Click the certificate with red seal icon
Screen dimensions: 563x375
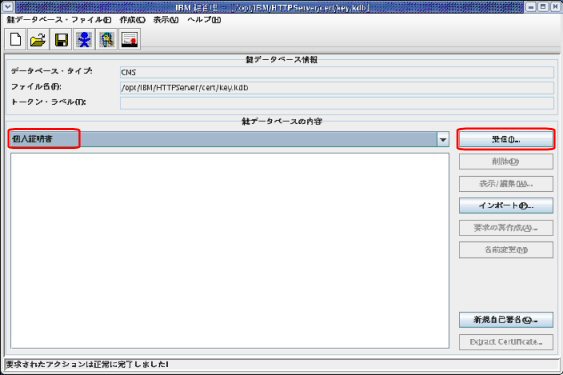coord(129,40)
